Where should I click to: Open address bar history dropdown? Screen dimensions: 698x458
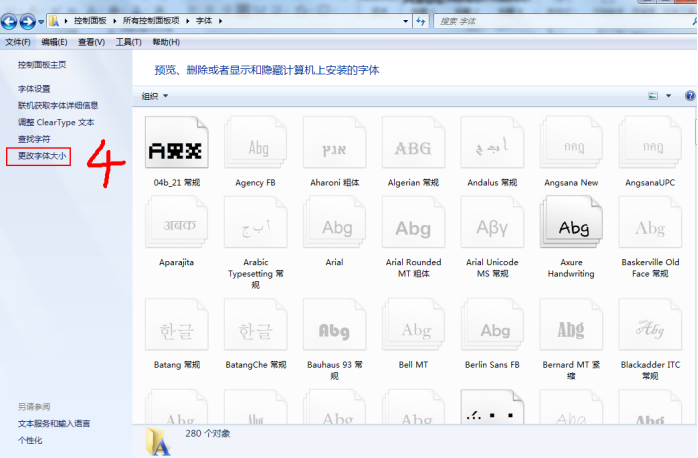pos(405,21)
